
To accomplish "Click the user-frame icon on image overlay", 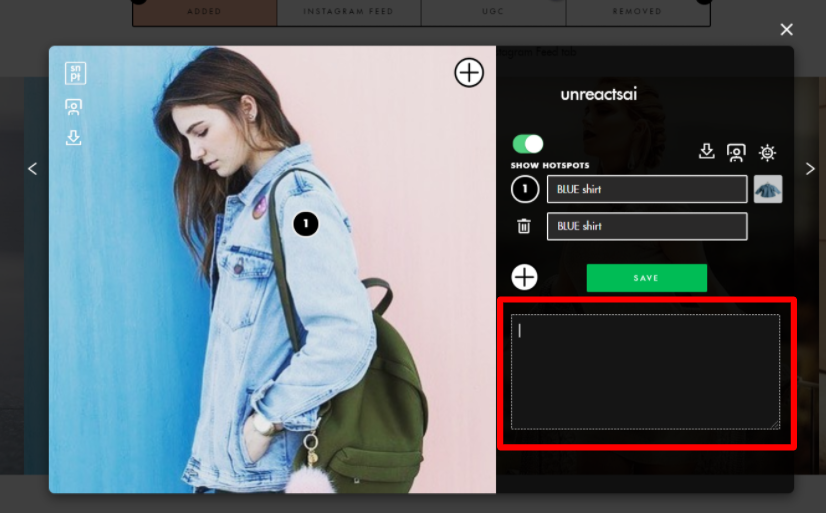I will point(73,107).
